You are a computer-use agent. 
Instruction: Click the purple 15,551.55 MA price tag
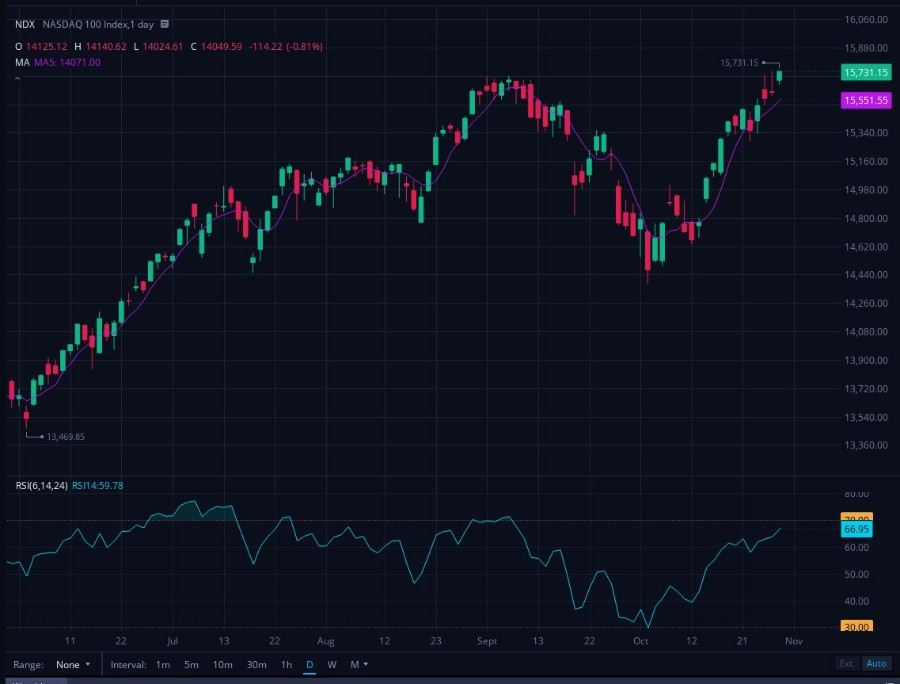pyautogui.click(x=866, y=100)
